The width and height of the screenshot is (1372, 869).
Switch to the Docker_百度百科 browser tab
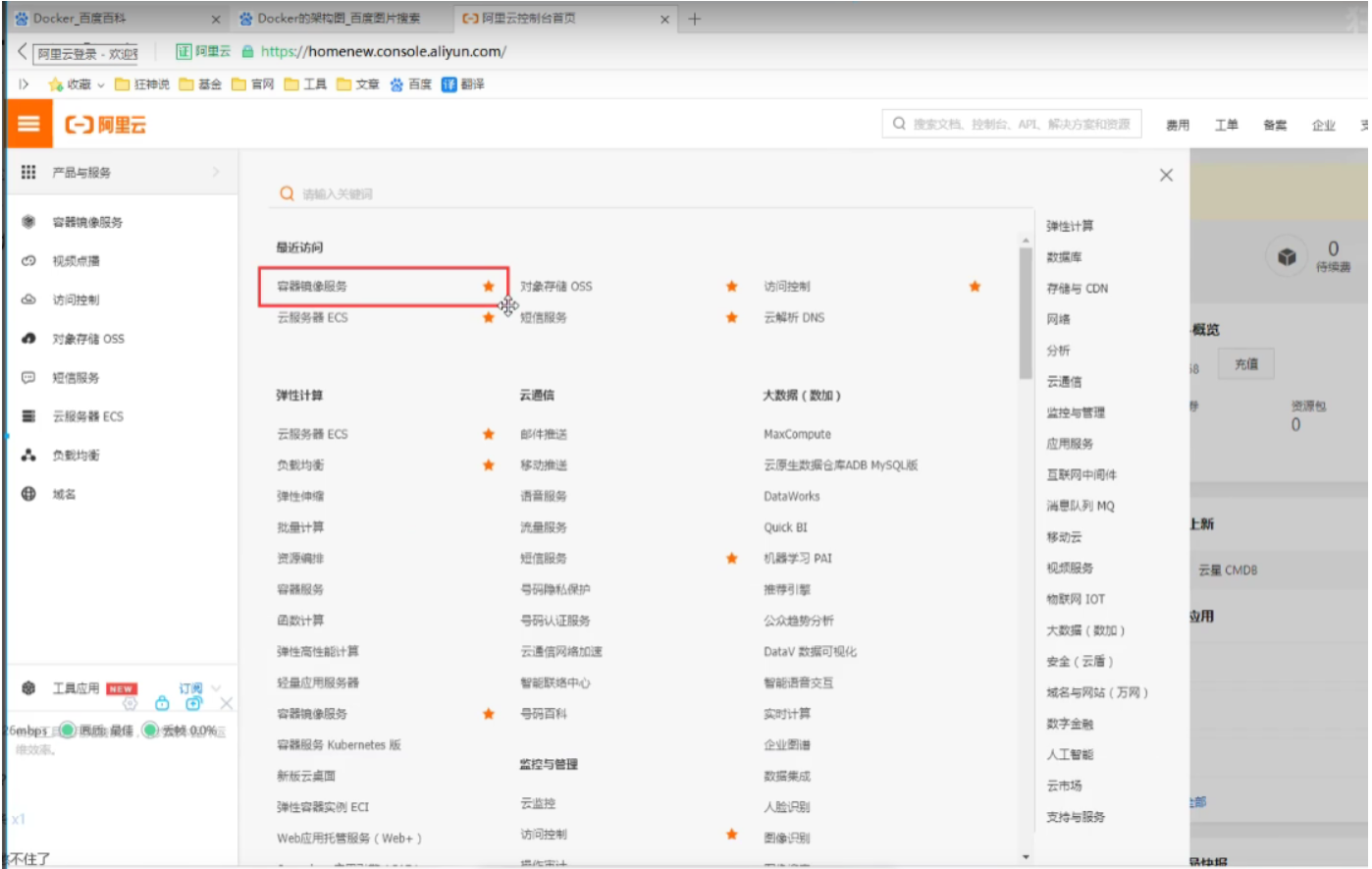tap(117, 19)
